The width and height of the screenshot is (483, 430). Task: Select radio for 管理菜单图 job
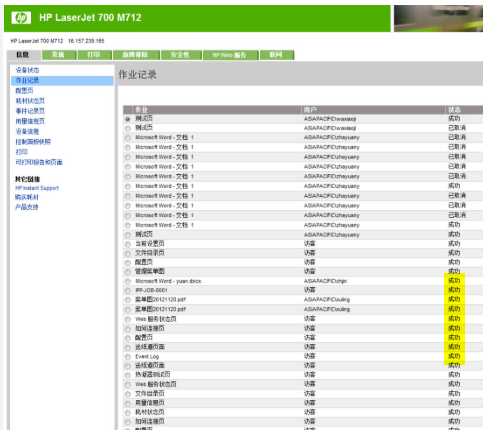(128, 272)
